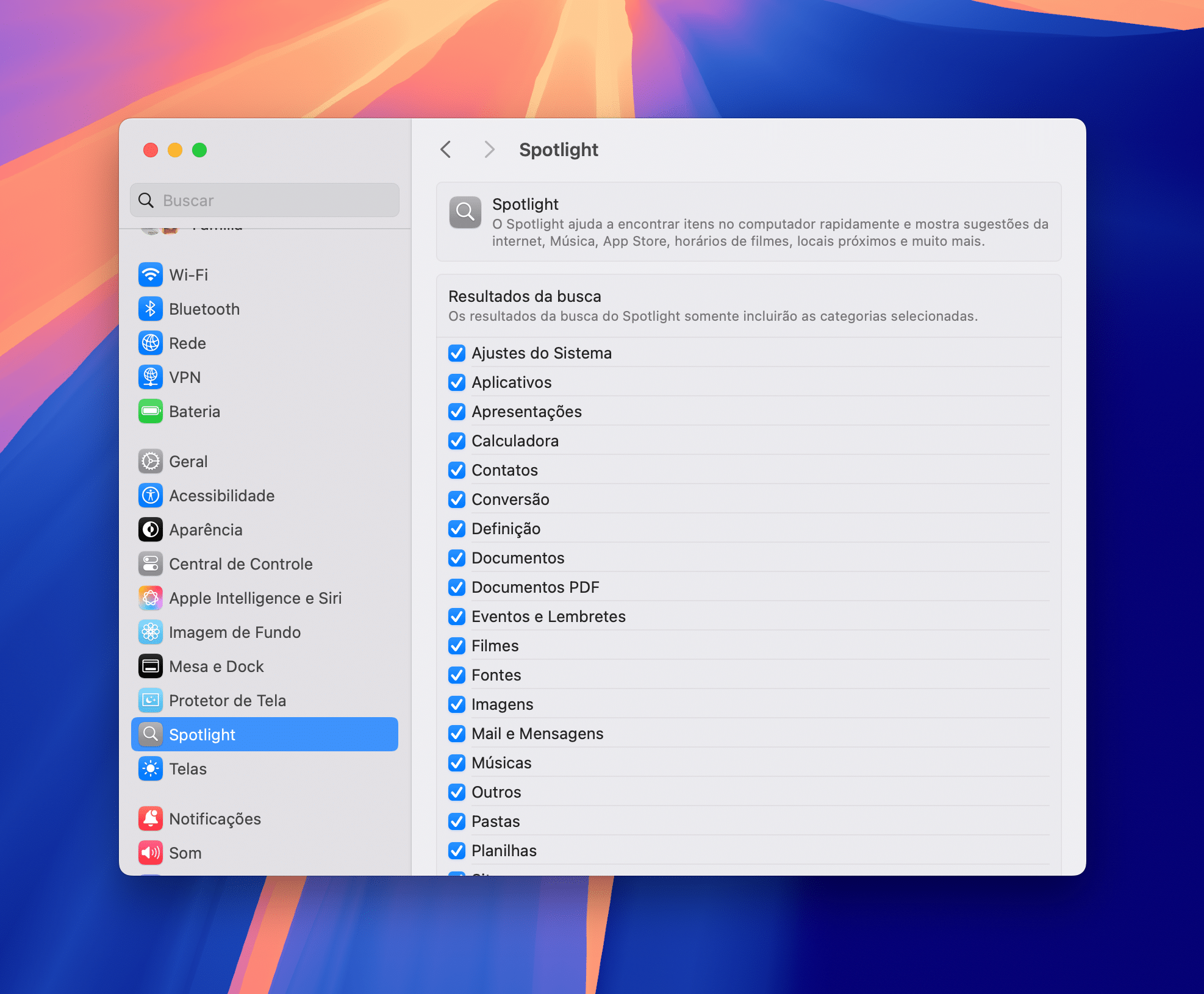Click the Bluetooth icon in sidebar
Image resolution: width=1204 pixels, height=994 pixels.
[151, 309]
